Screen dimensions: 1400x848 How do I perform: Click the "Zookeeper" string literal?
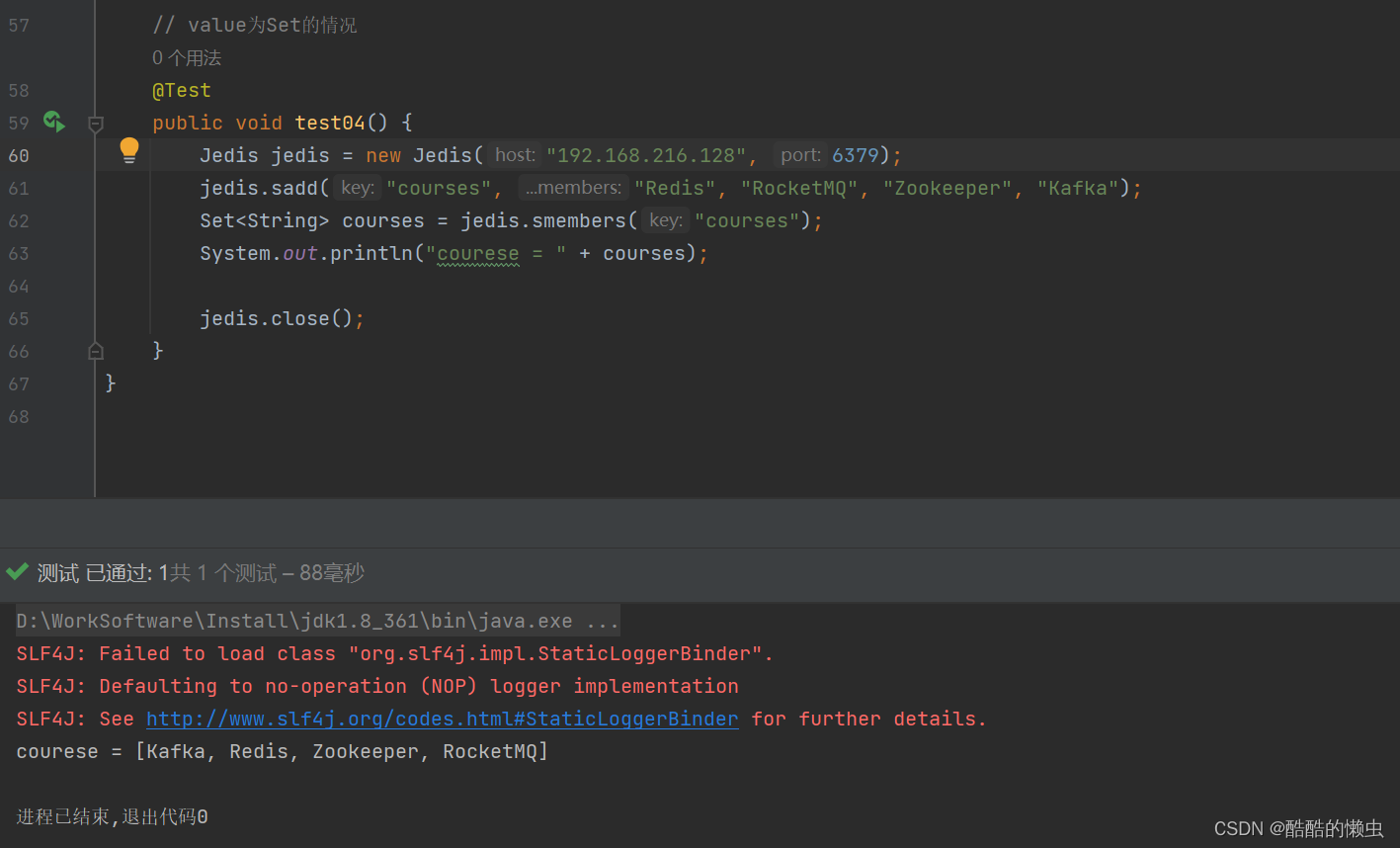(947, 188)
